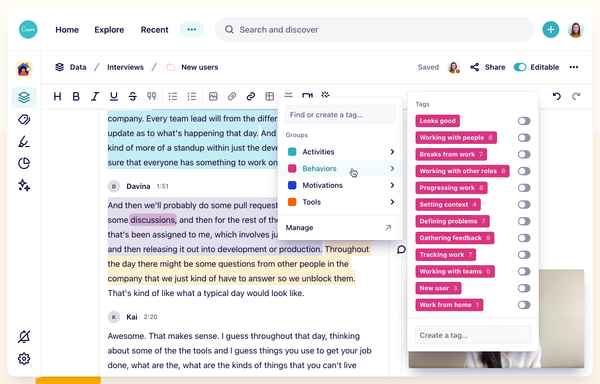Select the Tools group label
The height and width of the screenshot is (384, 600).
311,202
